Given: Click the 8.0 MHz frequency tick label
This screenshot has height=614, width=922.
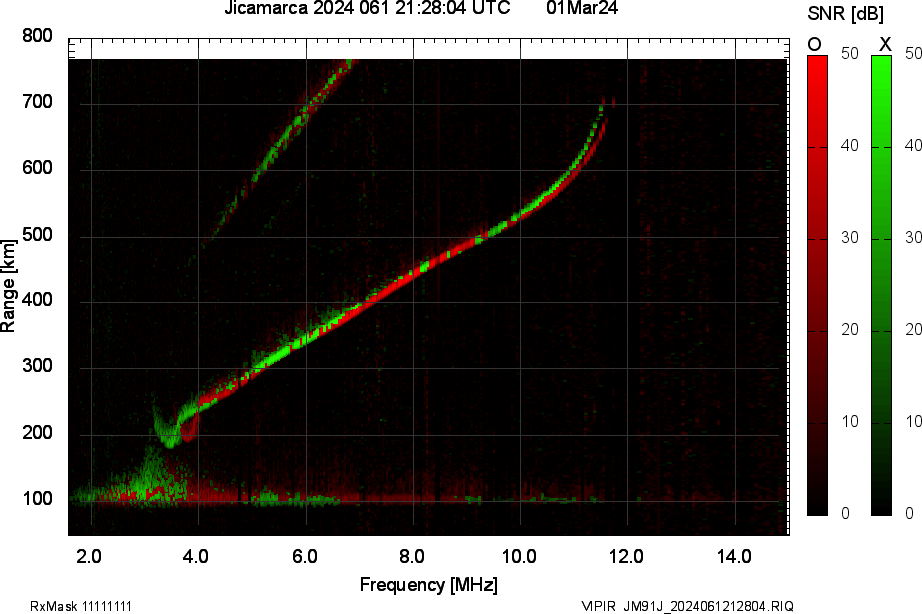Looking at the screenshot, I should tap(413, 556).
